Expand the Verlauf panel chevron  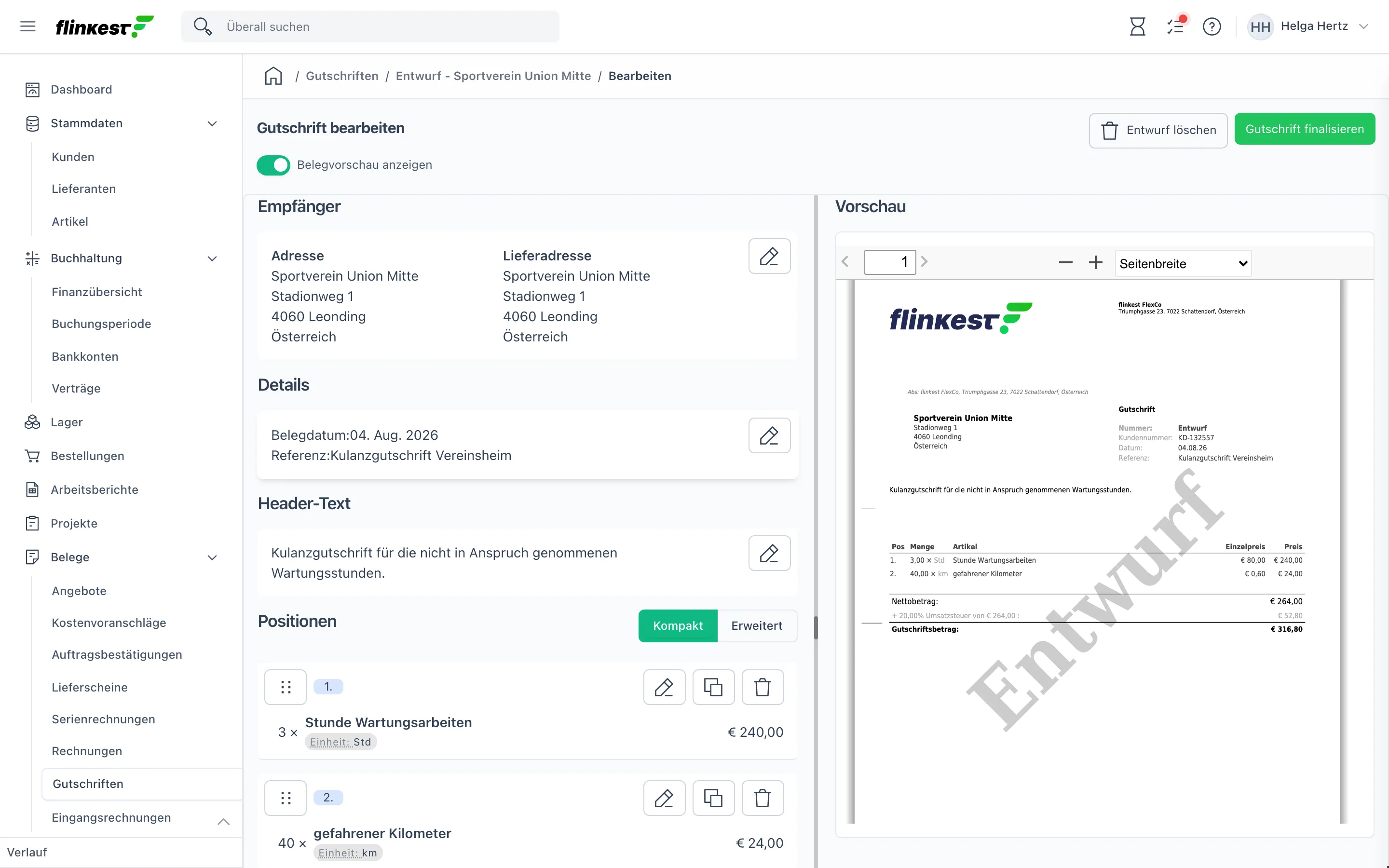click(x=223, y=822)
